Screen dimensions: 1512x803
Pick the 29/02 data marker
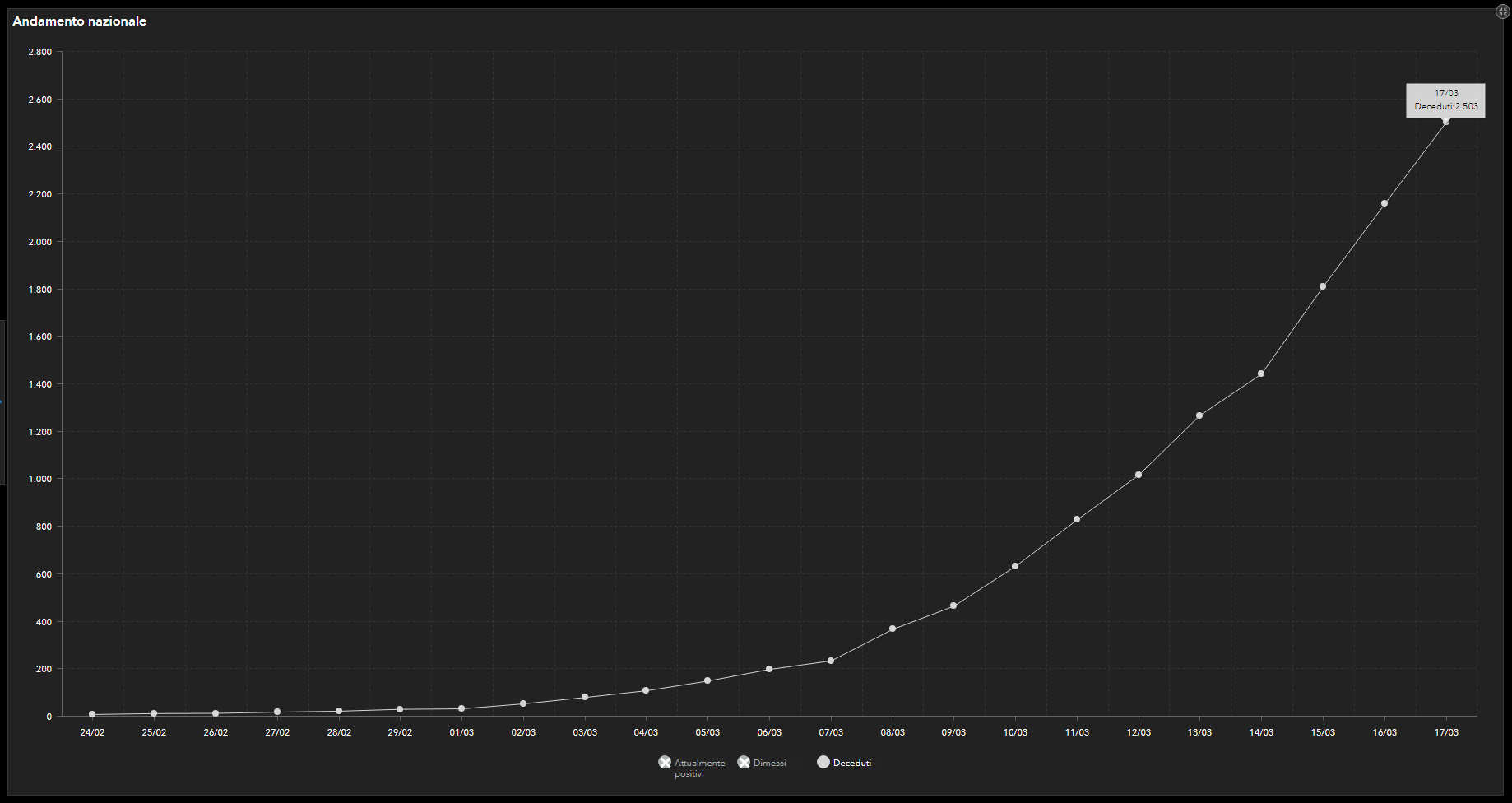click(x=400, y=709)
